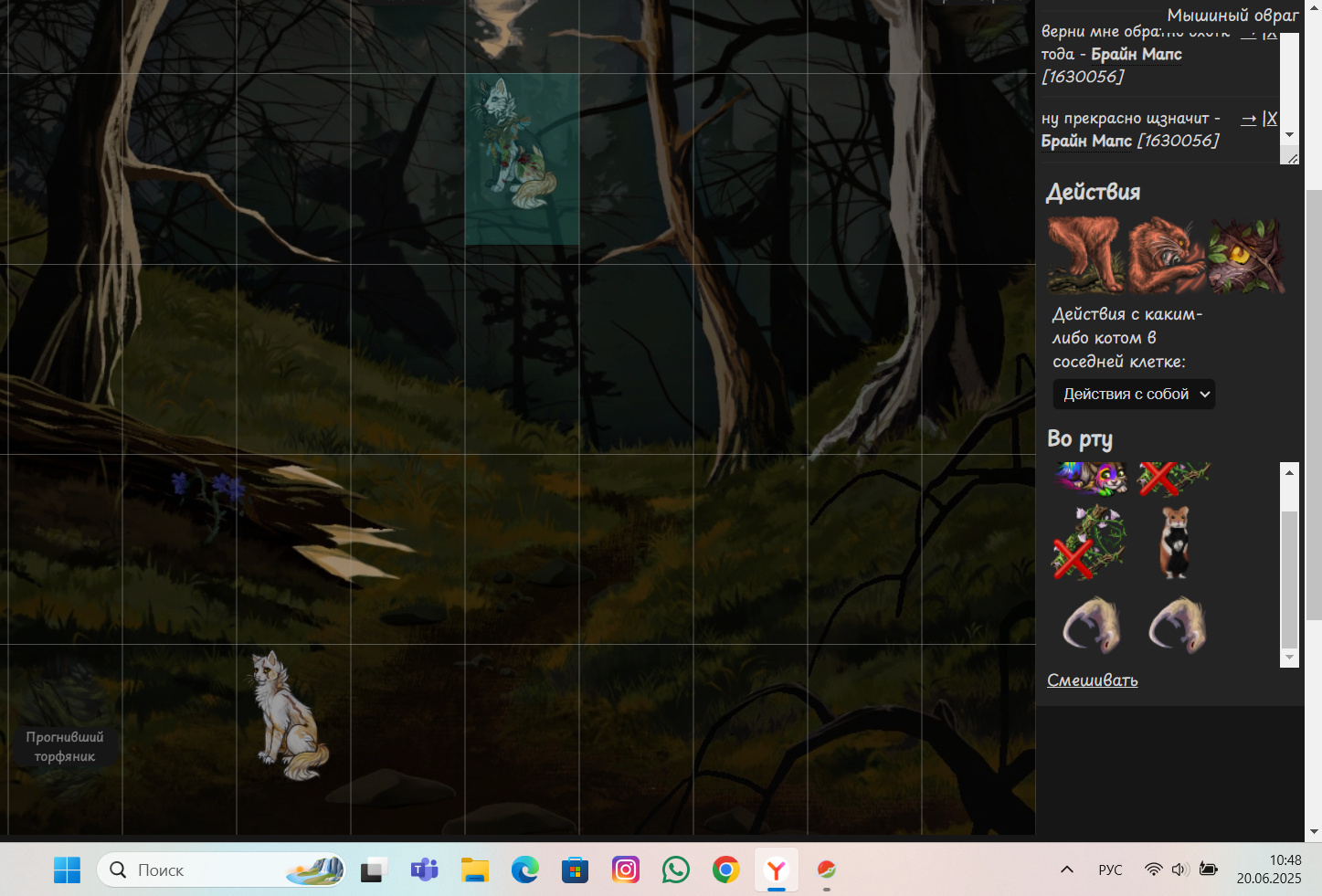
Task: Open clock and calendar 10:48
Action: pyautogui.click(x=1269, y=870)
